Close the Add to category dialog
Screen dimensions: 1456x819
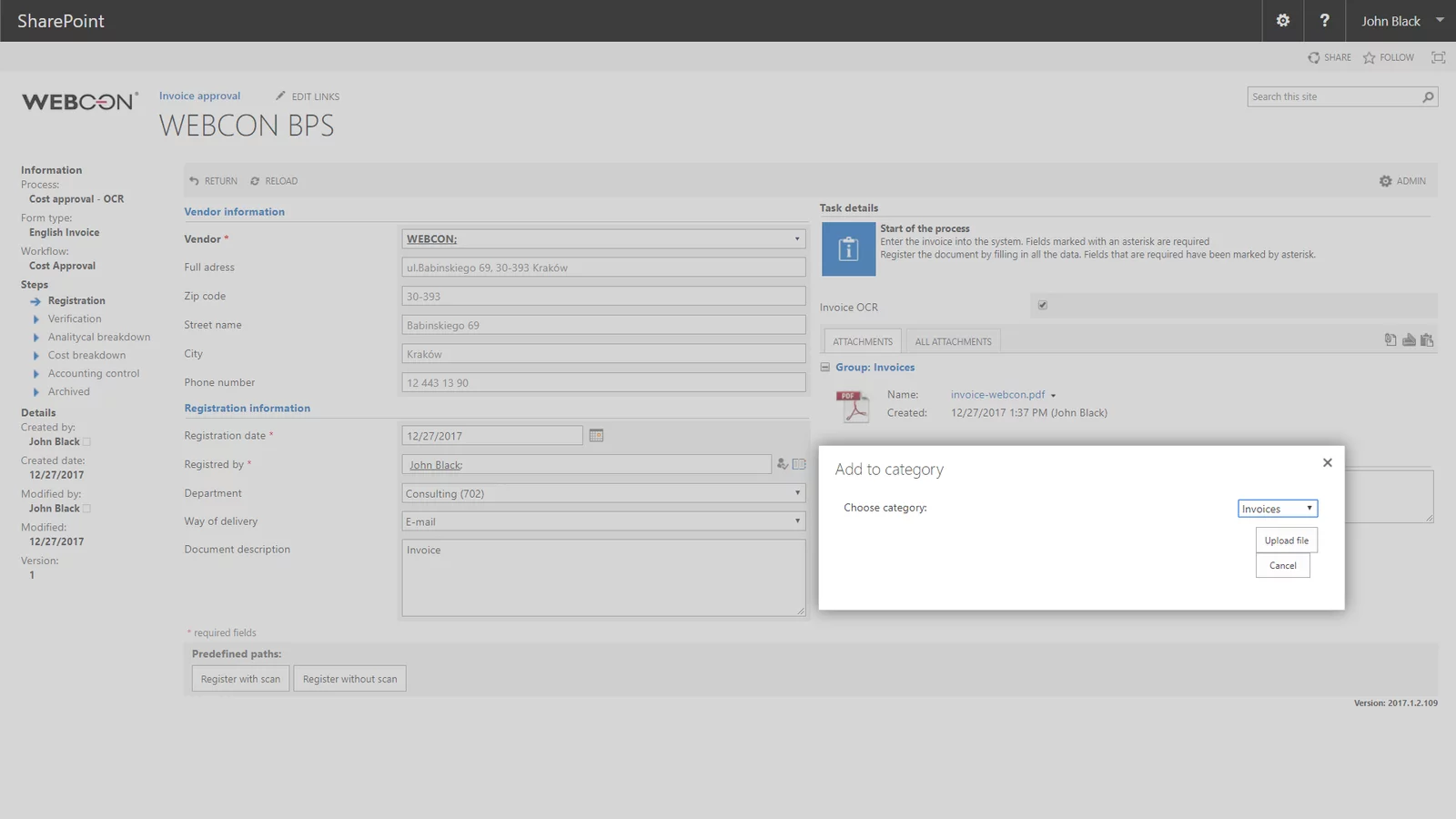pyautogui.click(x=1328, y=462)
